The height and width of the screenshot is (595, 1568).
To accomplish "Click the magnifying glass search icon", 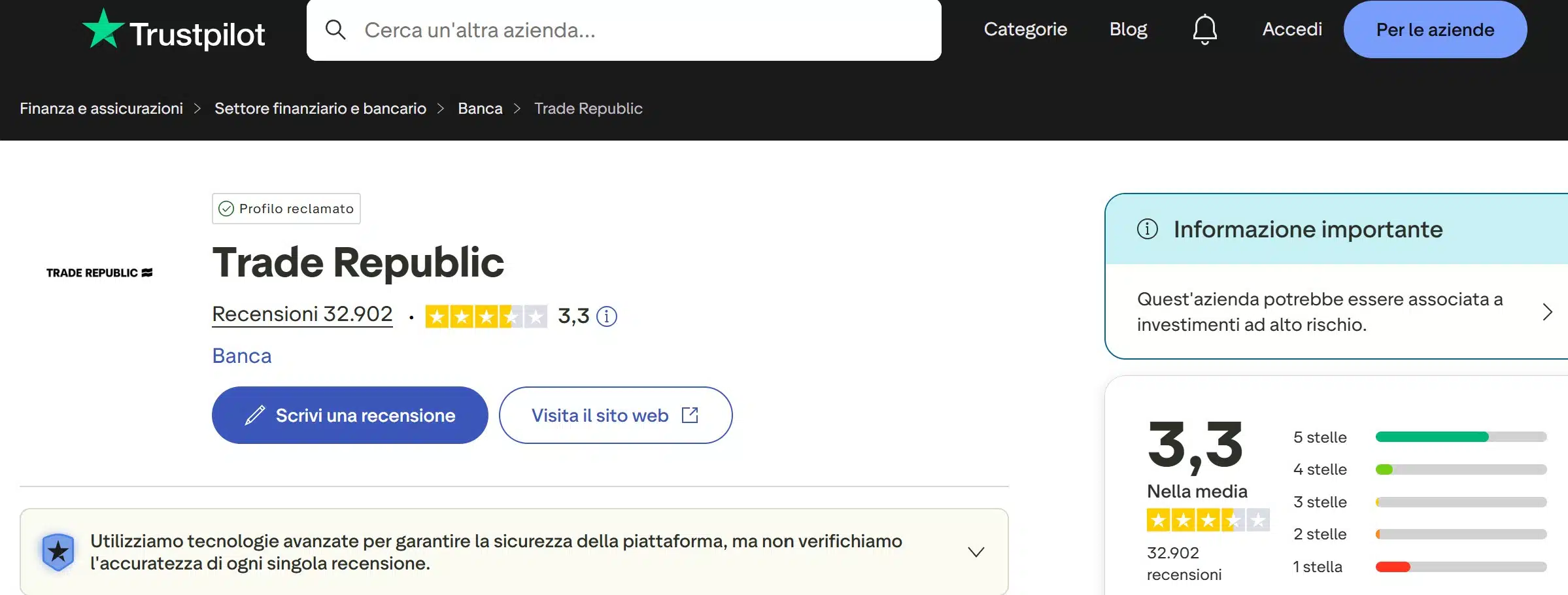I will pyautogui.click(x=336, y=29).
